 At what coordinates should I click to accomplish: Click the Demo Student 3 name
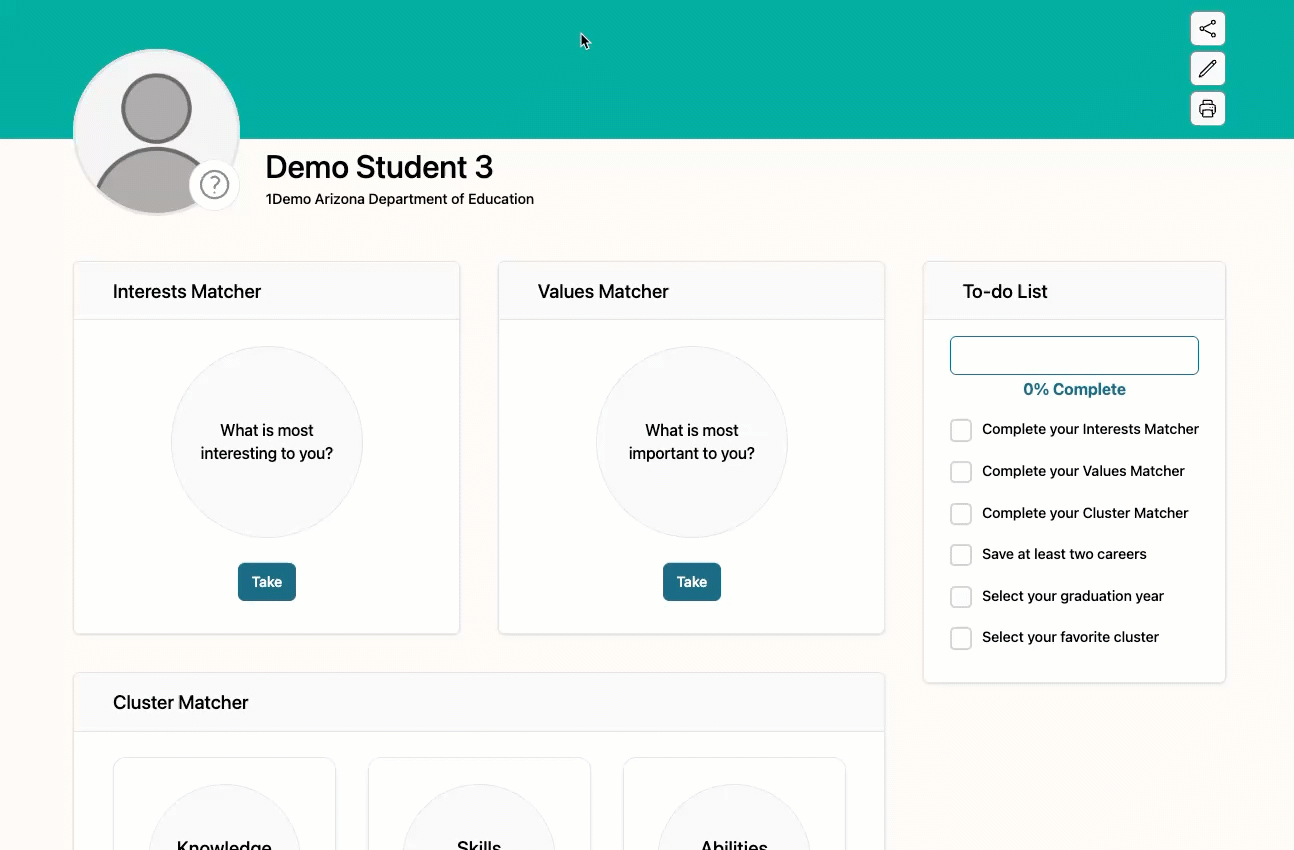click(x=379, y=167)
